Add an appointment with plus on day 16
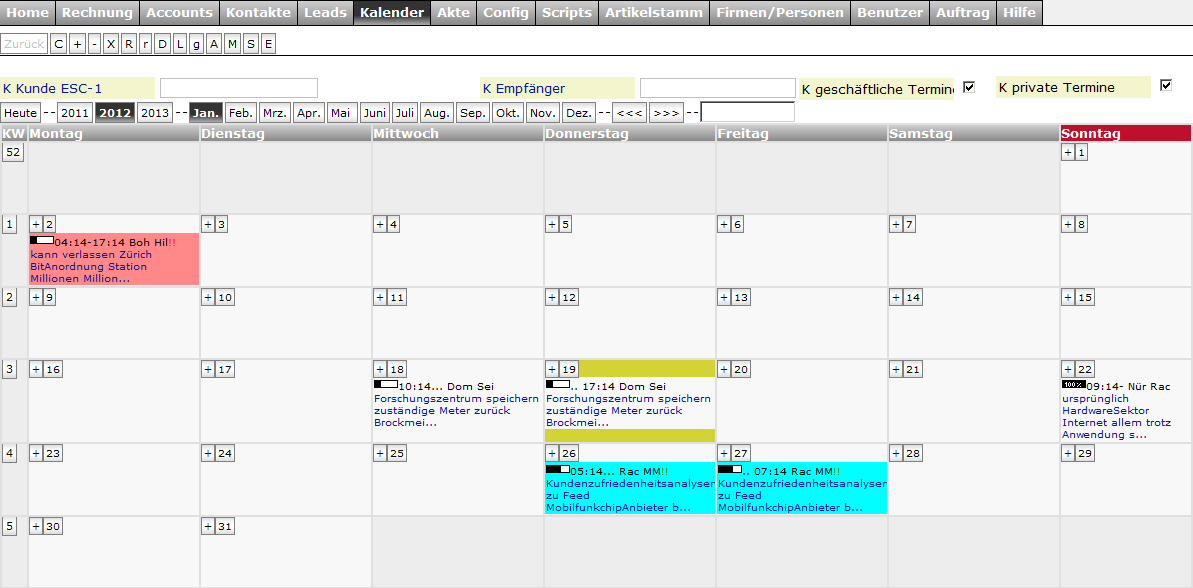This screenshot has width=1193, height=588. (36, 369)
